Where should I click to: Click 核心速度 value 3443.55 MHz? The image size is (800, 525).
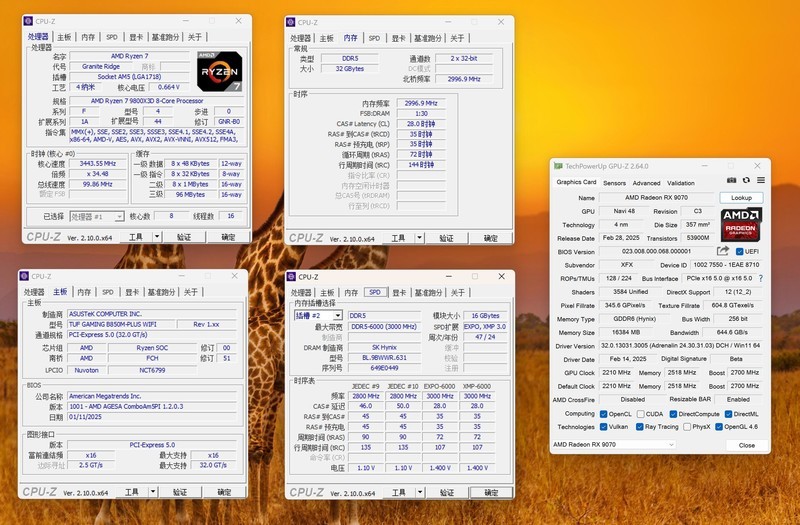click(97, 163)
